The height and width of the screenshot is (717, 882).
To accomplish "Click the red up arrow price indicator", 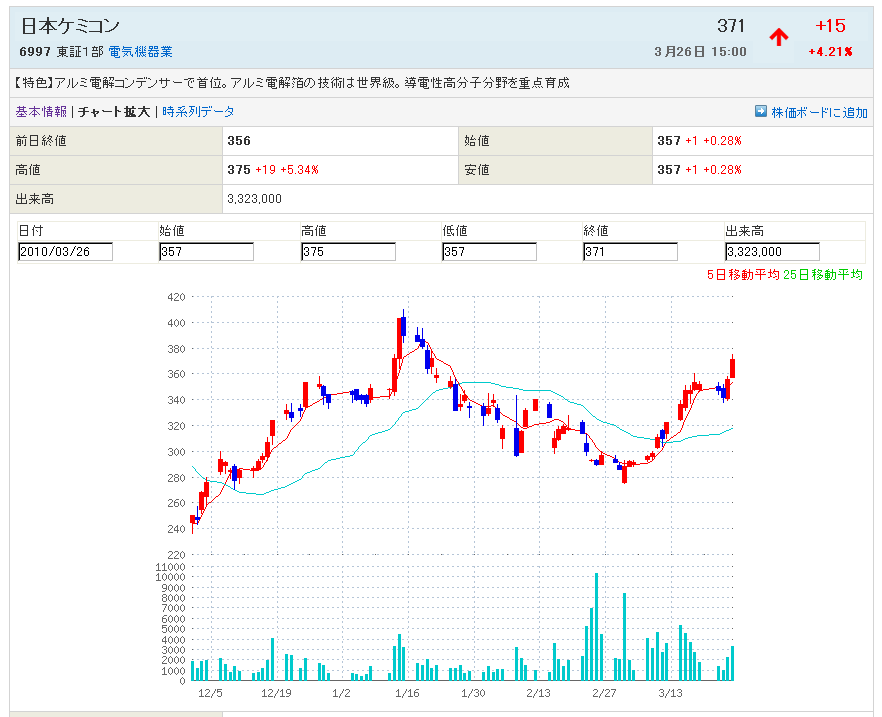I will [x=779, y=37].
